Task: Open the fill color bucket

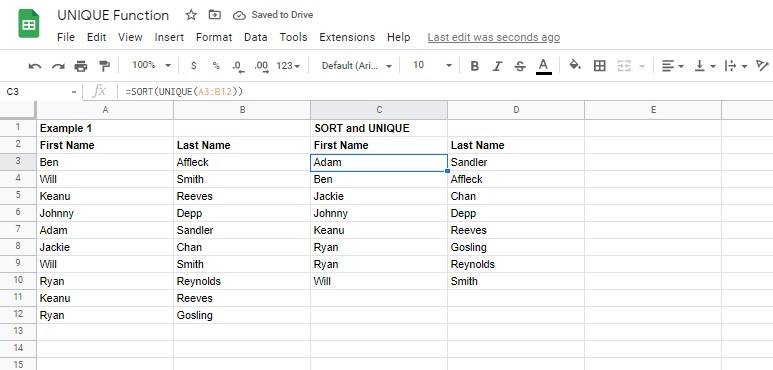Action: 575,65
